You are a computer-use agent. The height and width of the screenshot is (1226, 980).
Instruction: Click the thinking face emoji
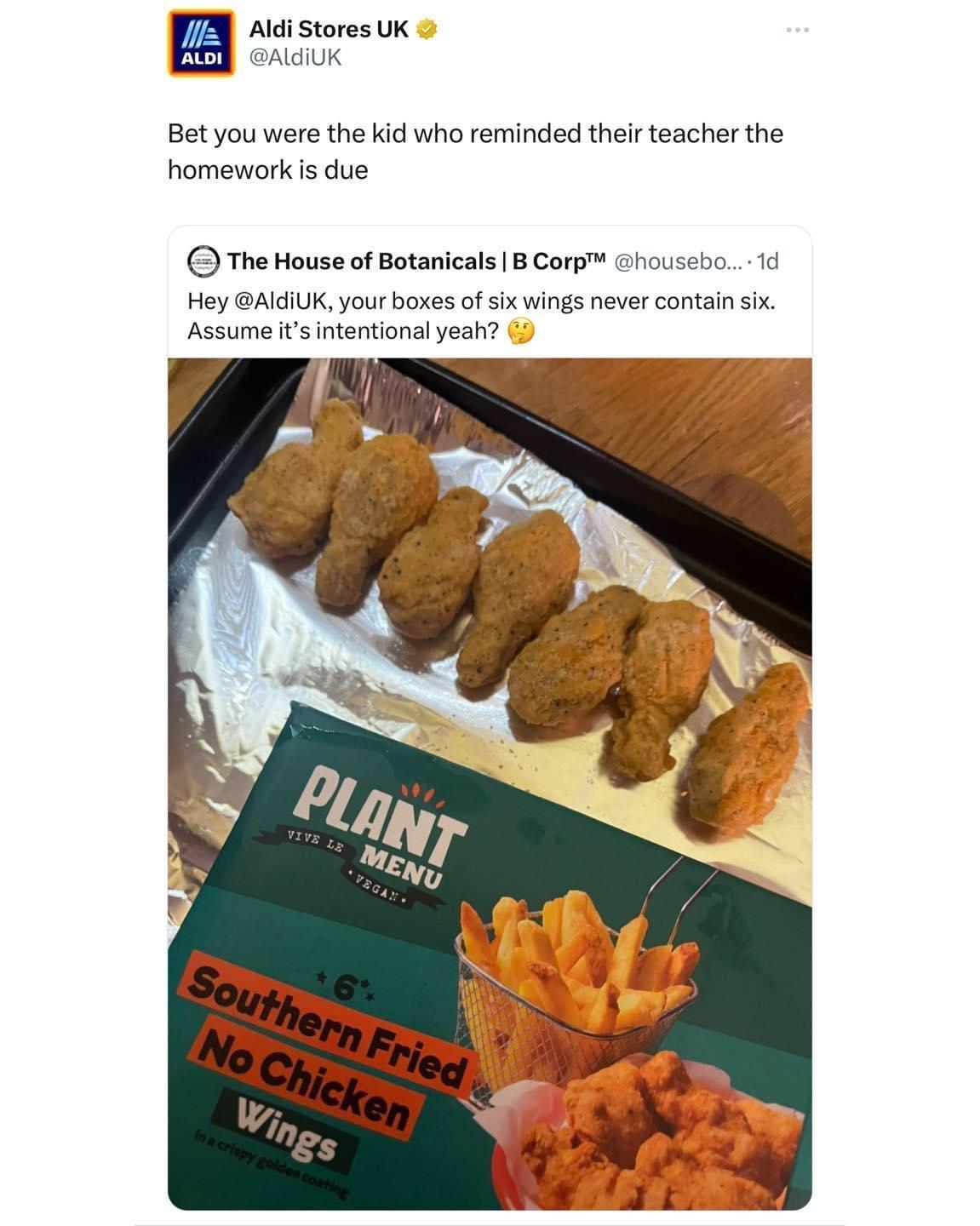521,330
